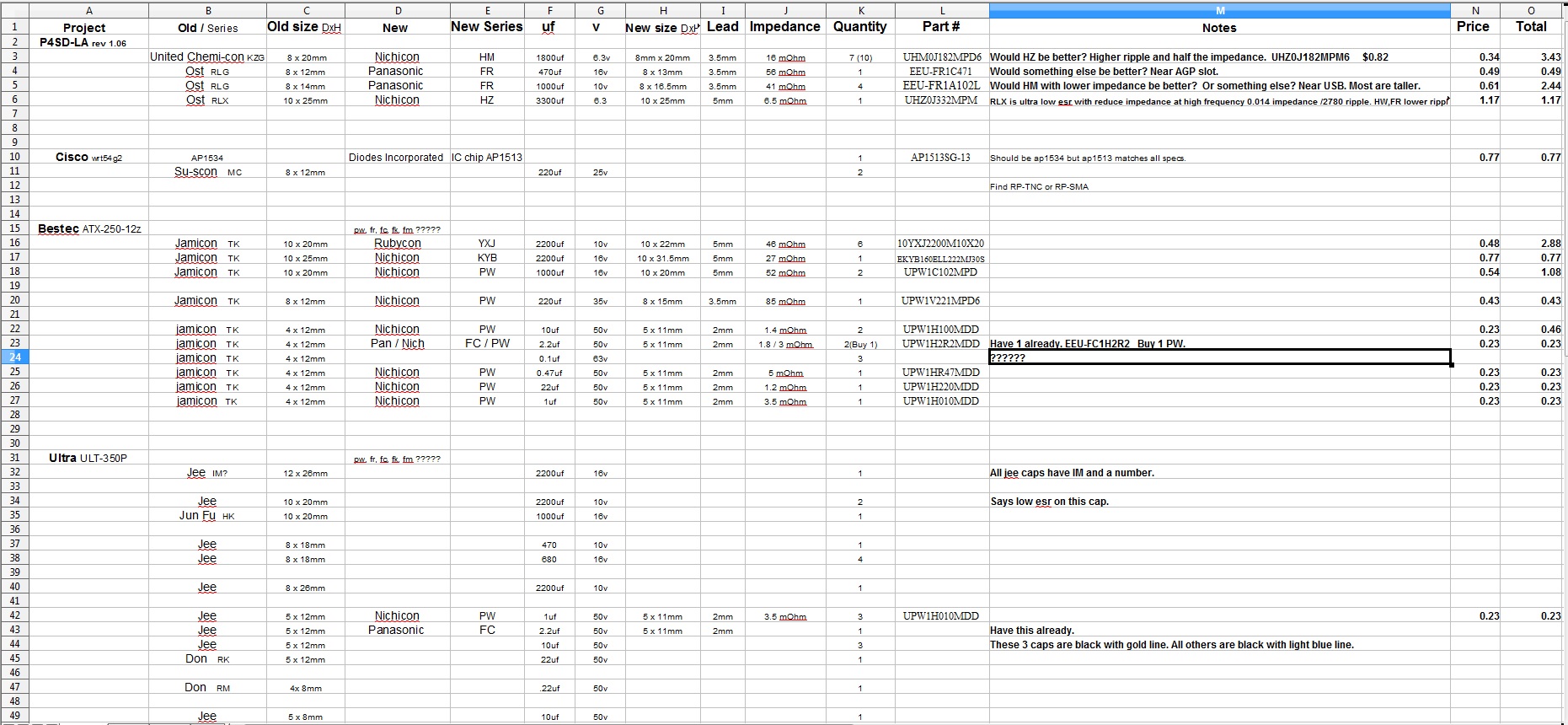The height and width of the screenshot is (725, 1568).
Task: Select the 'Don RK' cell
Action: click(x=207, y=658)
